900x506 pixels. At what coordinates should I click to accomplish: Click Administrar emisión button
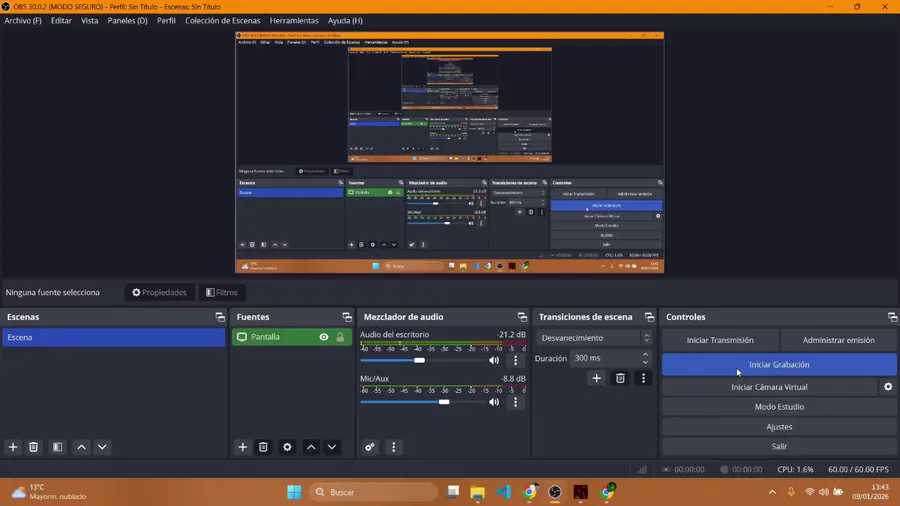pos(839,340)
